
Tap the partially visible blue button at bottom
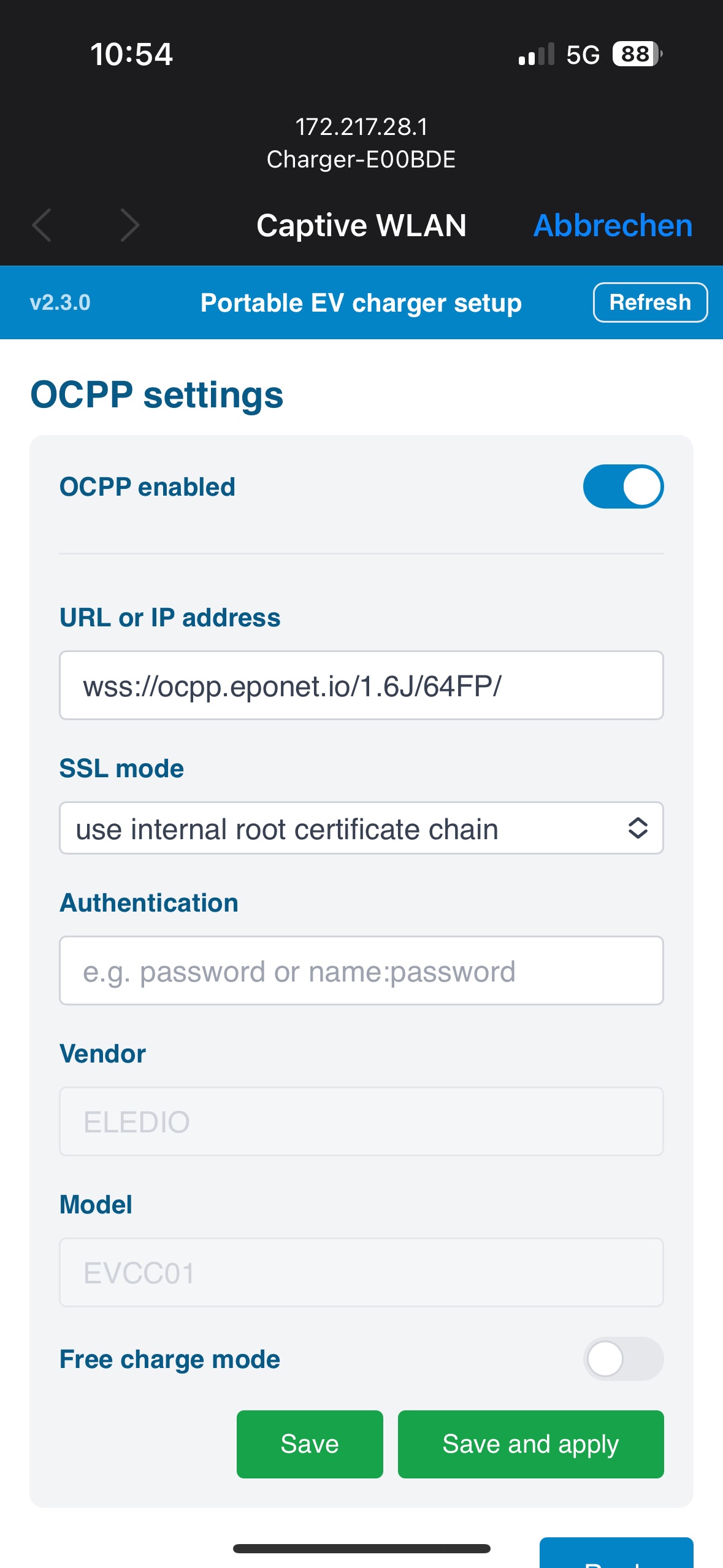pyautogui.click(x=616, y=1553)
